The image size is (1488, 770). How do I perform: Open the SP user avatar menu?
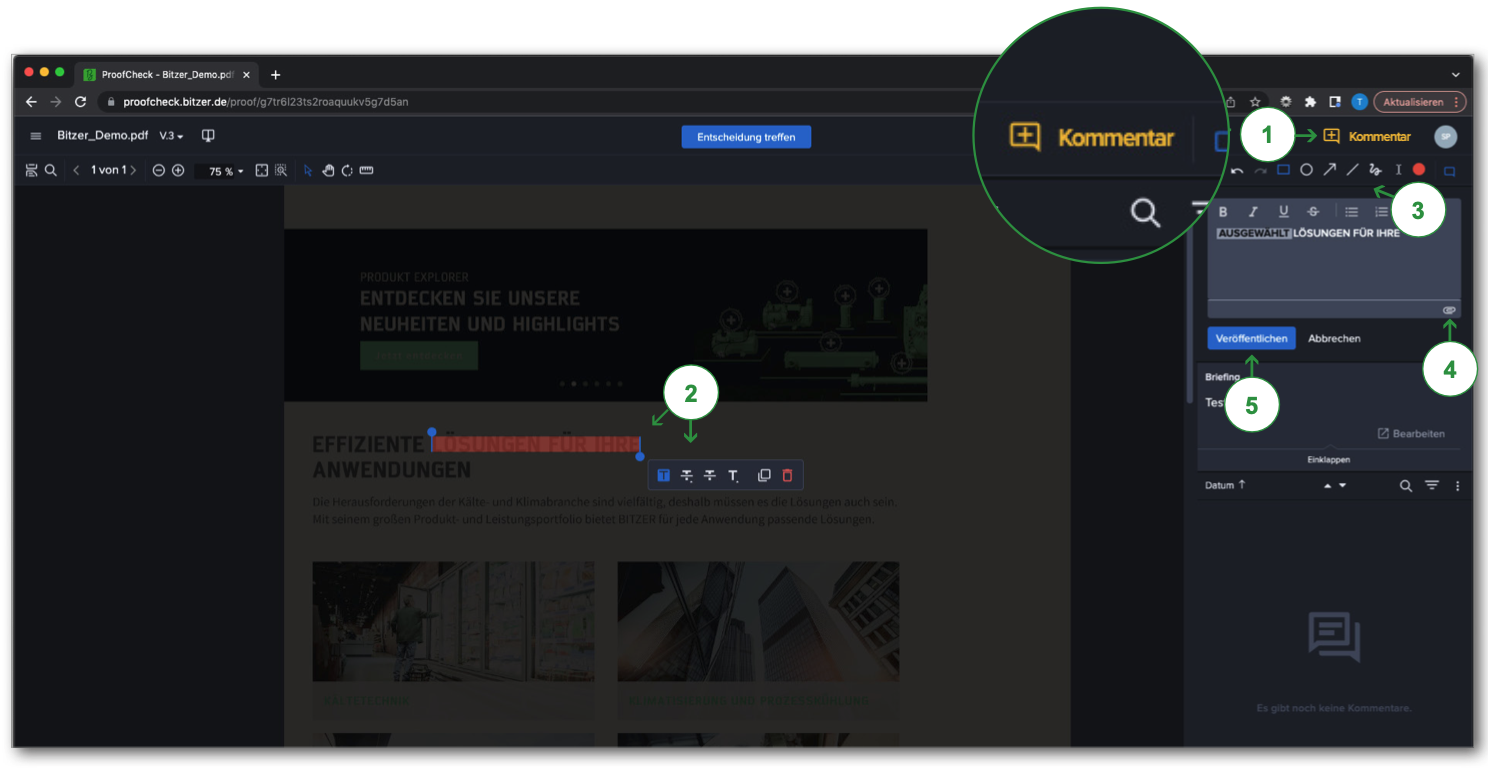click(1445, 136)
